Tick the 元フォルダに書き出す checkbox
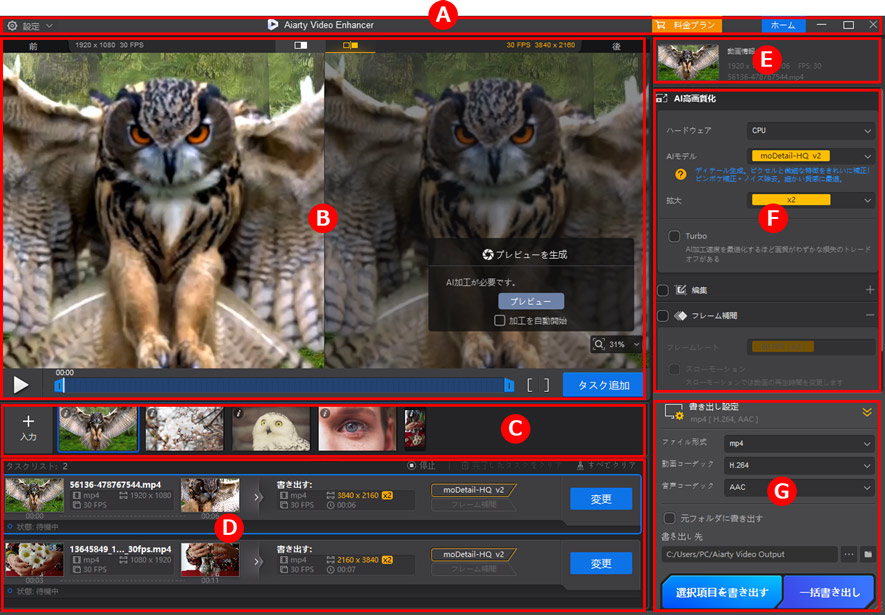Screen dimensions: 885x615 pos(669,518)
